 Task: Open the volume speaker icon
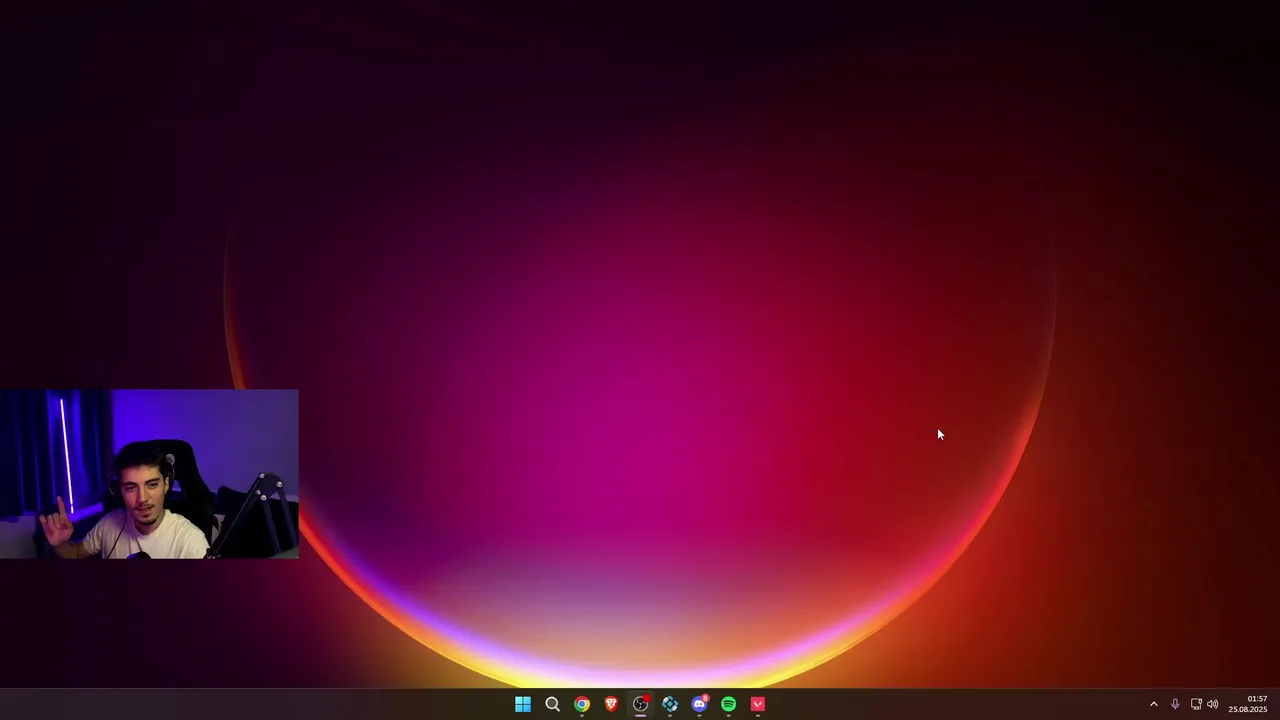pos(1213,704)
